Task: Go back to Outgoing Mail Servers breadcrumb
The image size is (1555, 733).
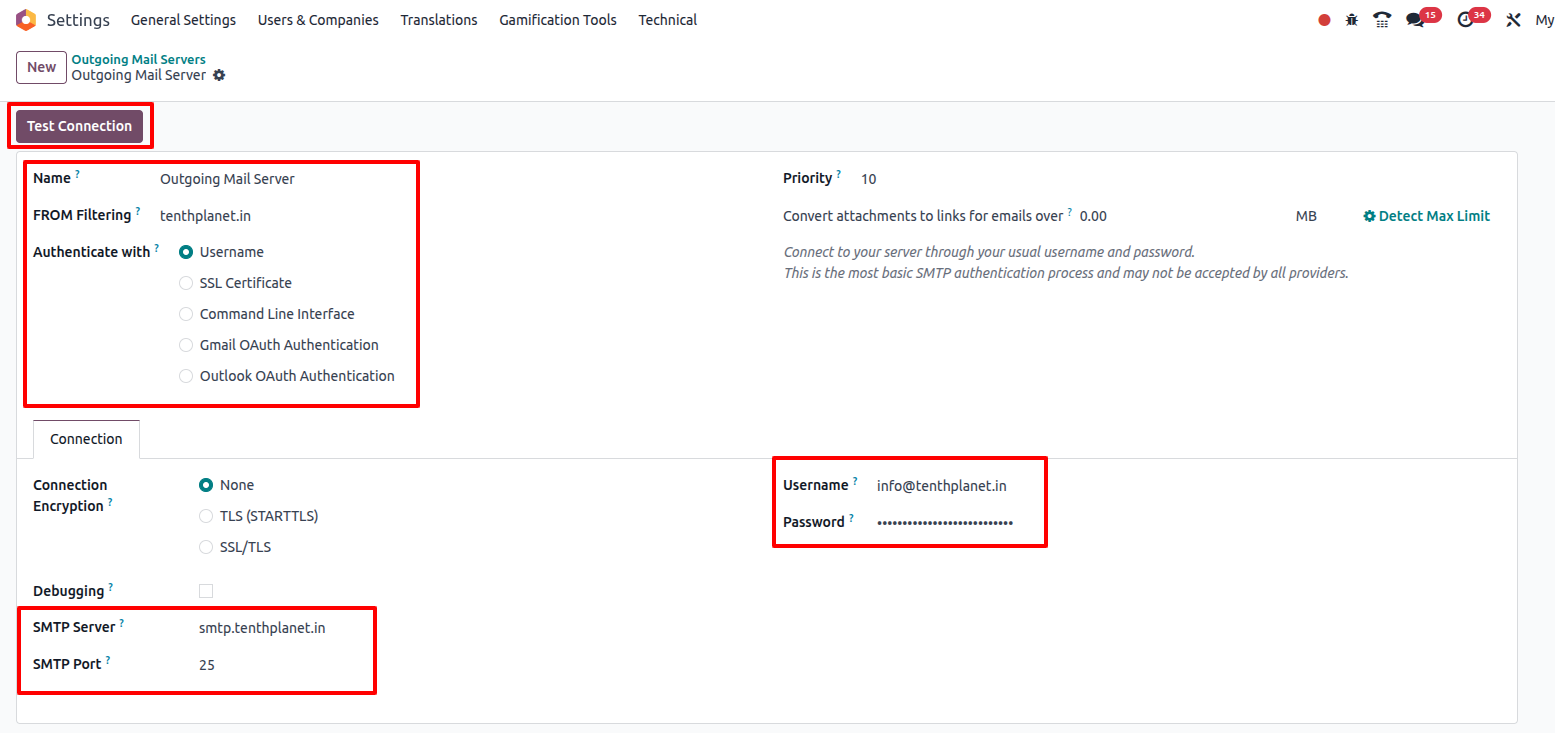Action: coord(138,60)
